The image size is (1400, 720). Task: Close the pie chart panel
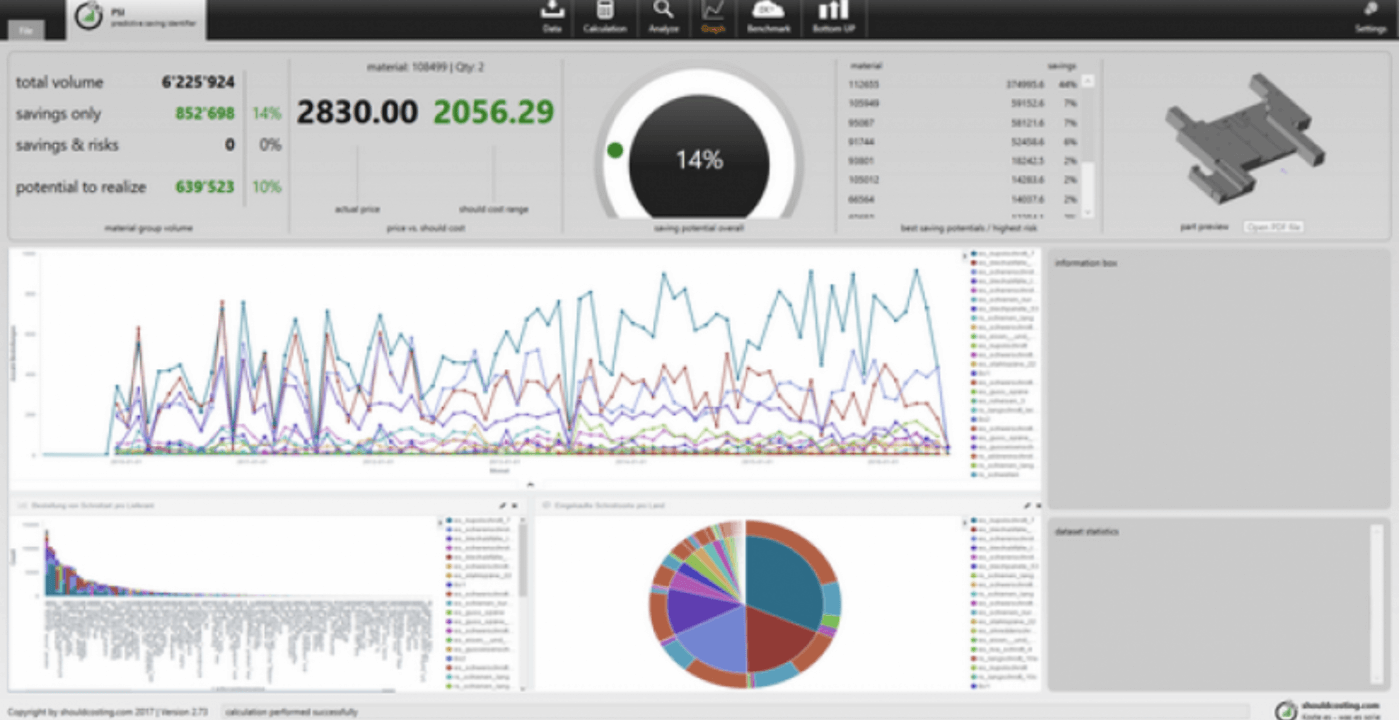pyautogui.click(x=1038, y=506)
